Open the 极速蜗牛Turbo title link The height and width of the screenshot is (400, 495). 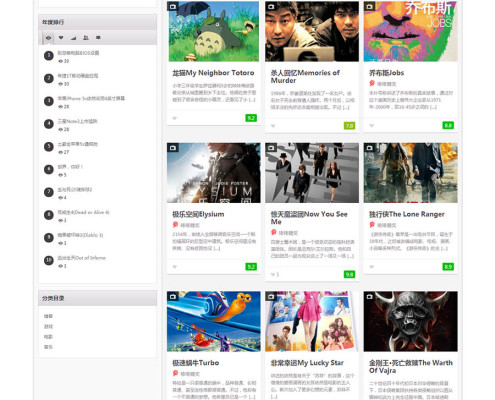pos(196,363)
